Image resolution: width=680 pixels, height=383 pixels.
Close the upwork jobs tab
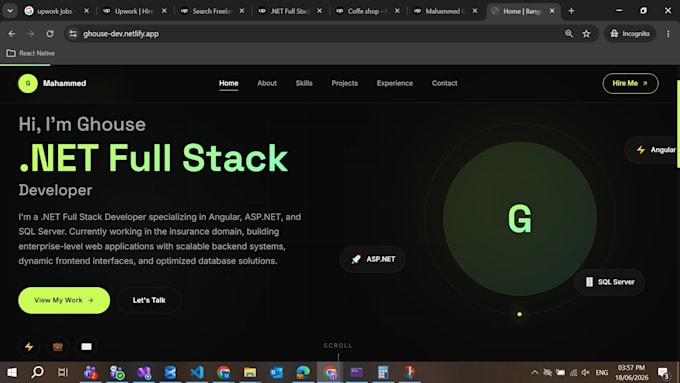click(x=86, y=11)
